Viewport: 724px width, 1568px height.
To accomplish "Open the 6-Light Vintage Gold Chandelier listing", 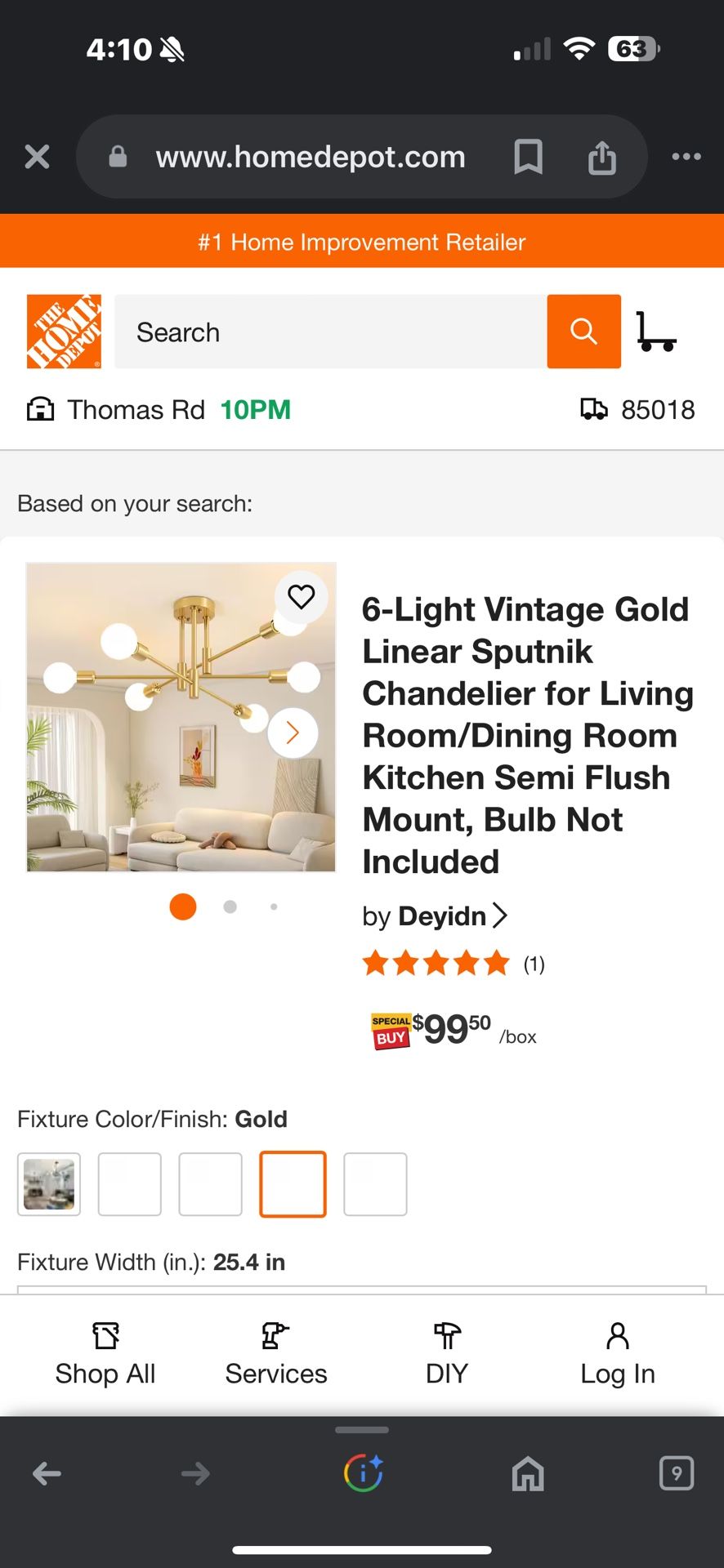I will 527,735.
